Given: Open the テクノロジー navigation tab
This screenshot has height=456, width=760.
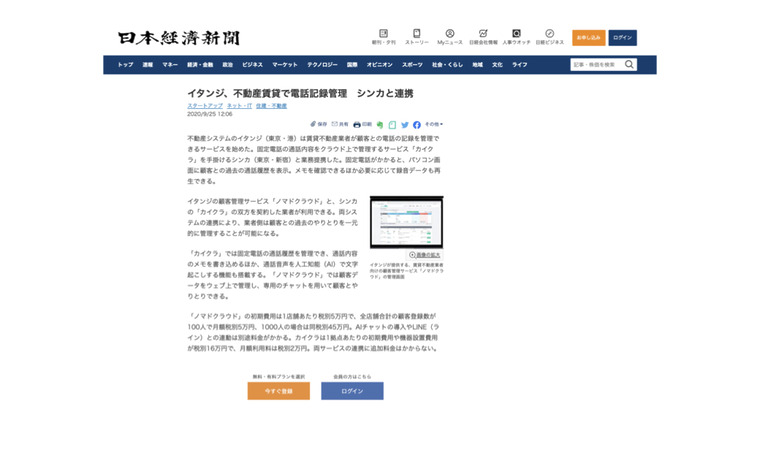Looking at the screenshot, I should click(x=322, y=65).
